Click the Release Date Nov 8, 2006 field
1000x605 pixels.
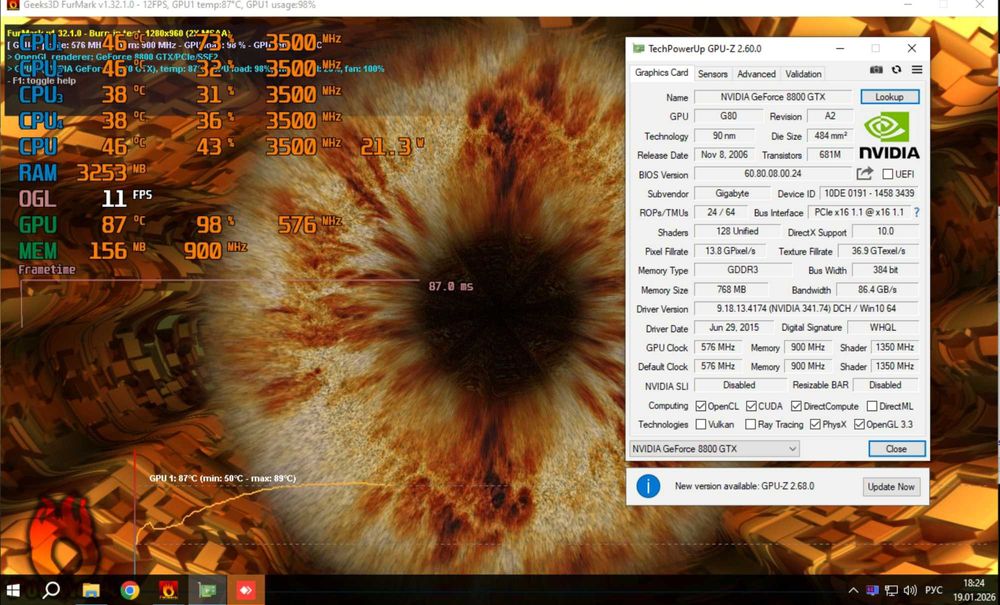(x=724, y=155)
